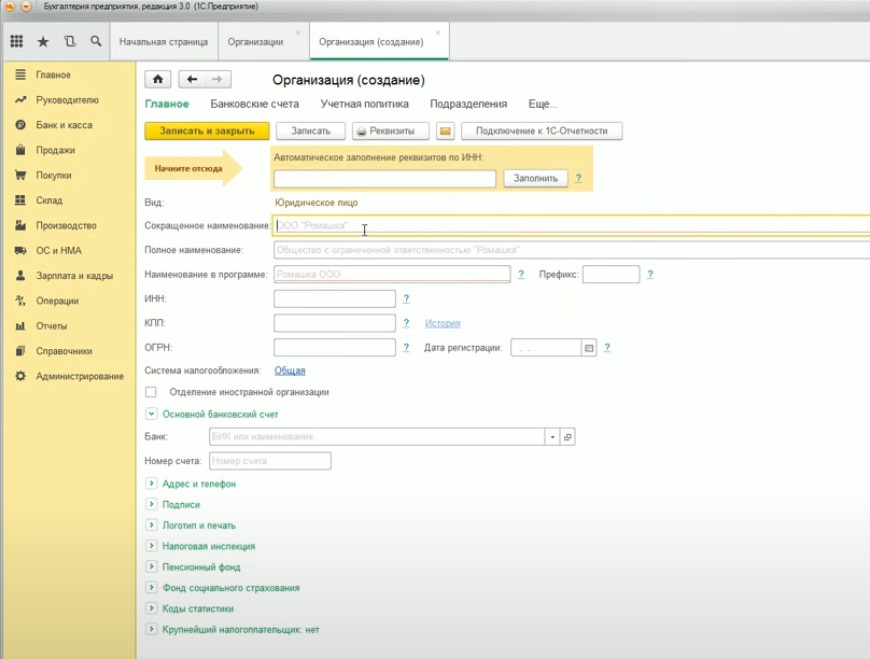Click the favorites star icon
870x659 pixels.
click(x=43, y=42)
